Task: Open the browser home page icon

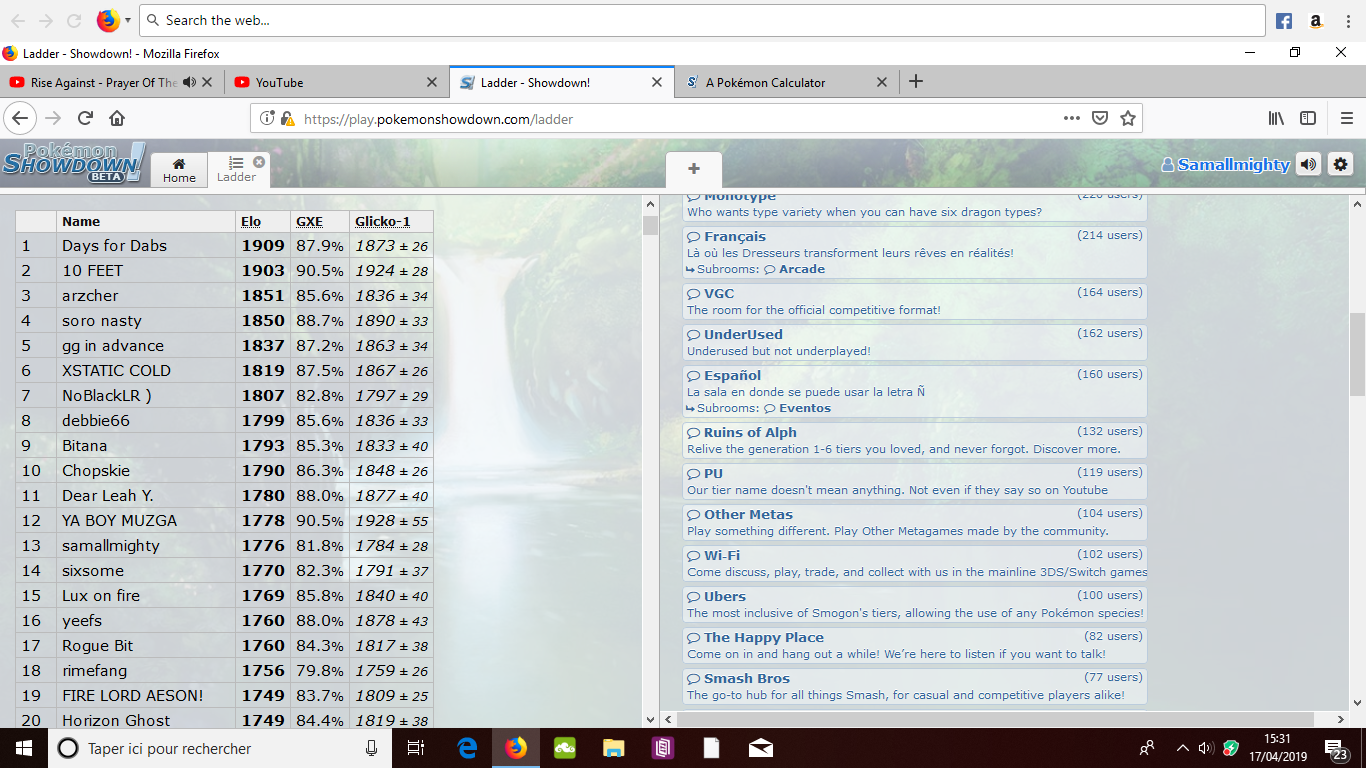Action: [x=117, y=118]
